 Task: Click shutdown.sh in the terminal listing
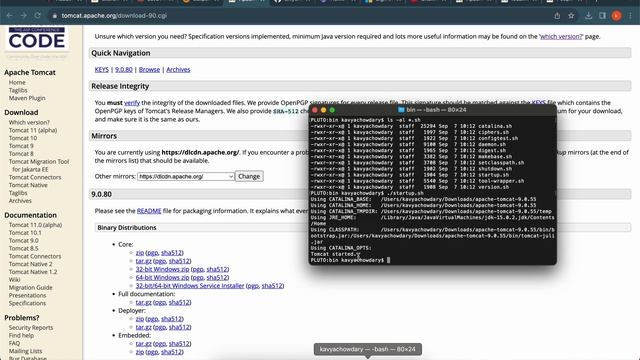click(495, 169)
